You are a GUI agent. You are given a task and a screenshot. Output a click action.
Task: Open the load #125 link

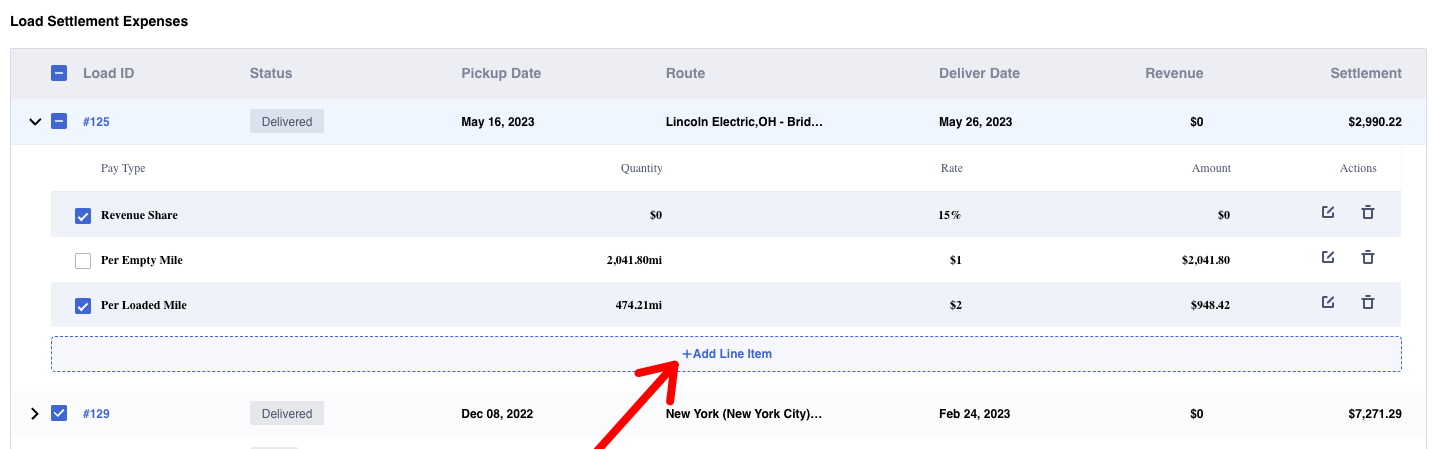(96, 122)
